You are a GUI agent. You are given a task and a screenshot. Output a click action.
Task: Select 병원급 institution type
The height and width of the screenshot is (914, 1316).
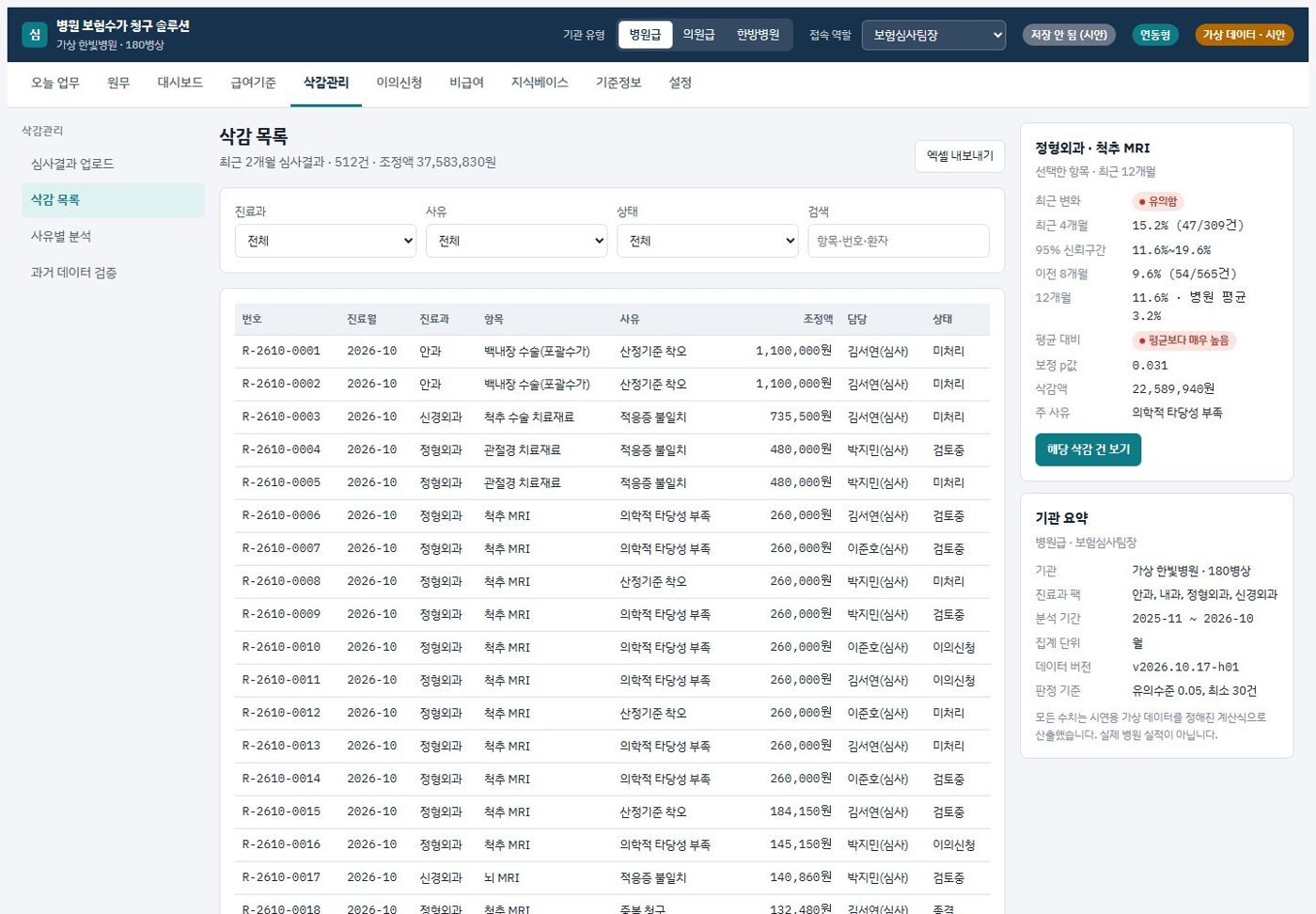point(645,35)
